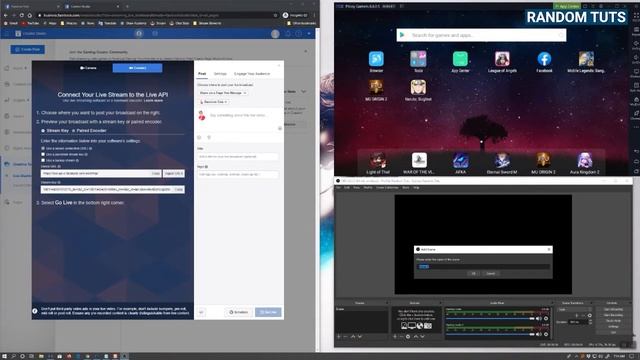Enable the backup stream checkbox
Screen dimensions: 640x360
[x=43, y=160]
